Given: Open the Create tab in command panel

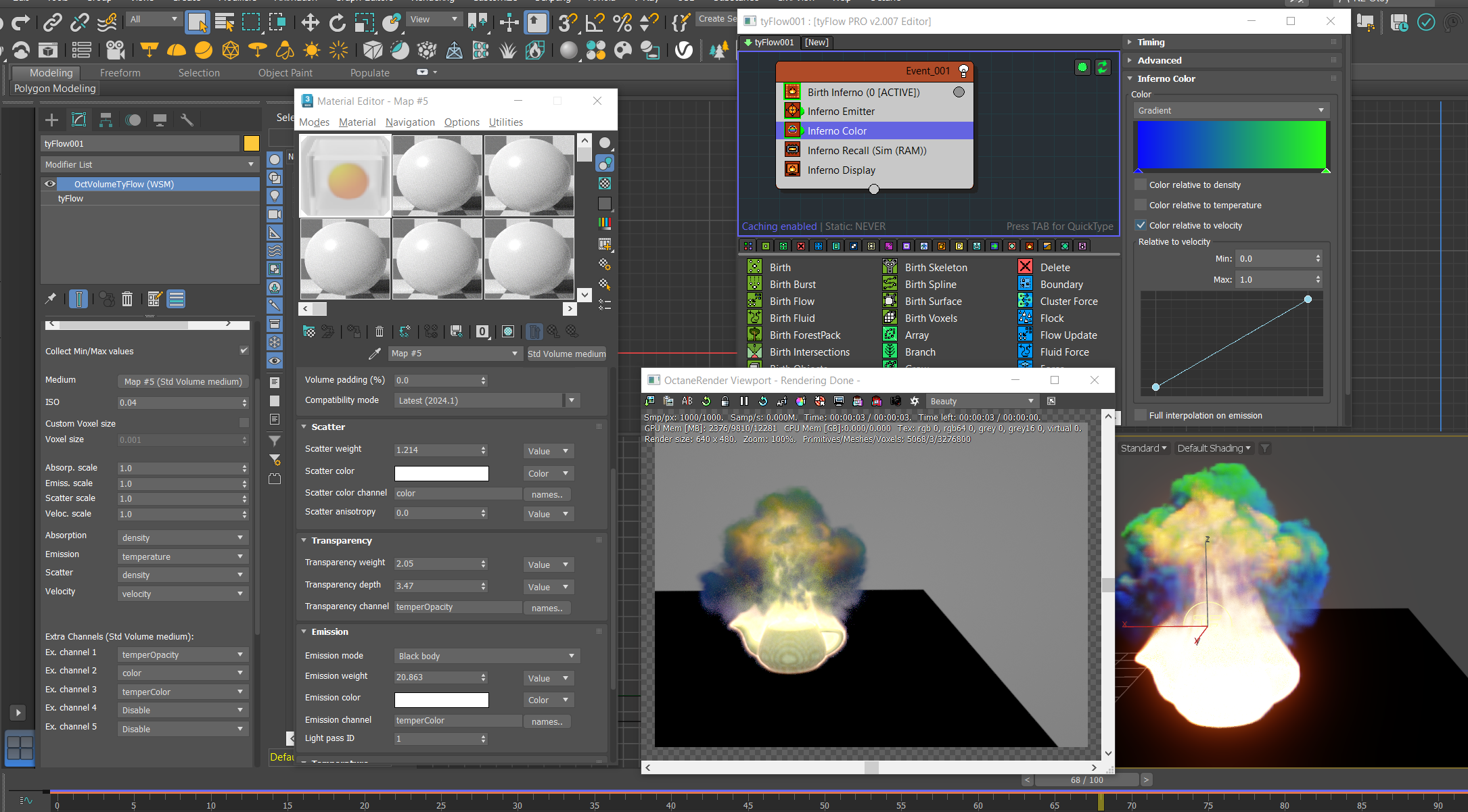Looking at the screenshot, I should click(x=51, y=120).
